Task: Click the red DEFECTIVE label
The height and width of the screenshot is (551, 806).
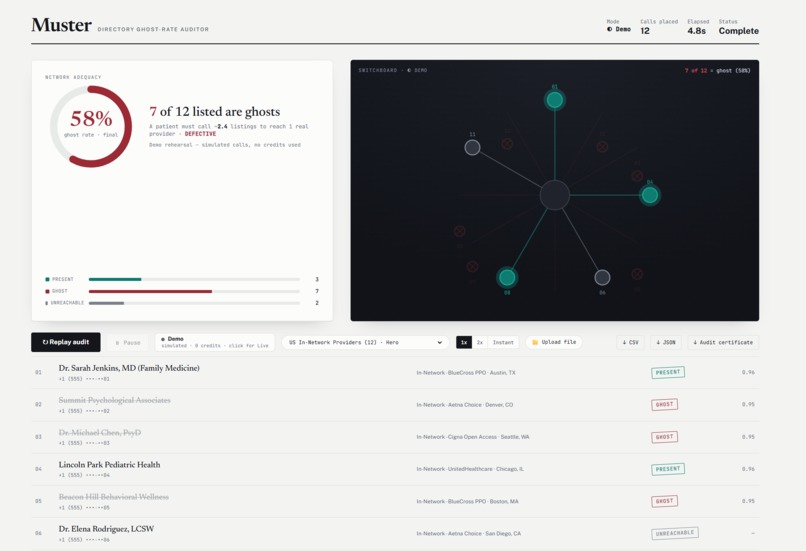Action: pos(200,134)
